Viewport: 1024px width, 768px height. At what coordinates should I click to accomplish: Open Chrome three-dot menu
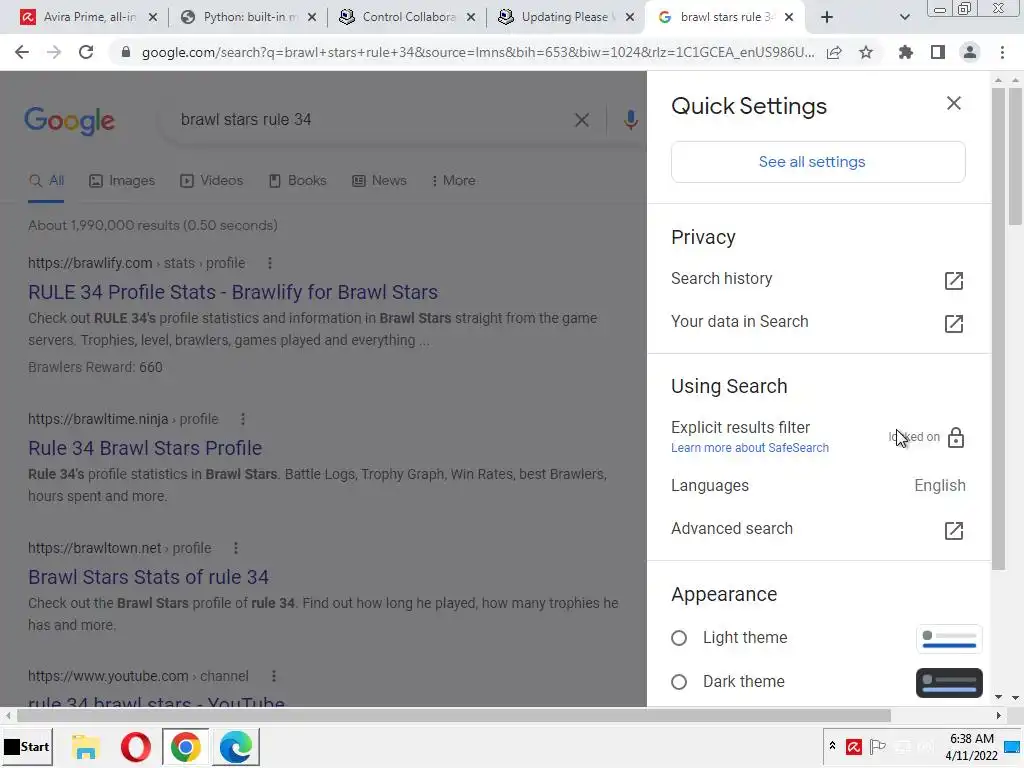(1002, 52)
